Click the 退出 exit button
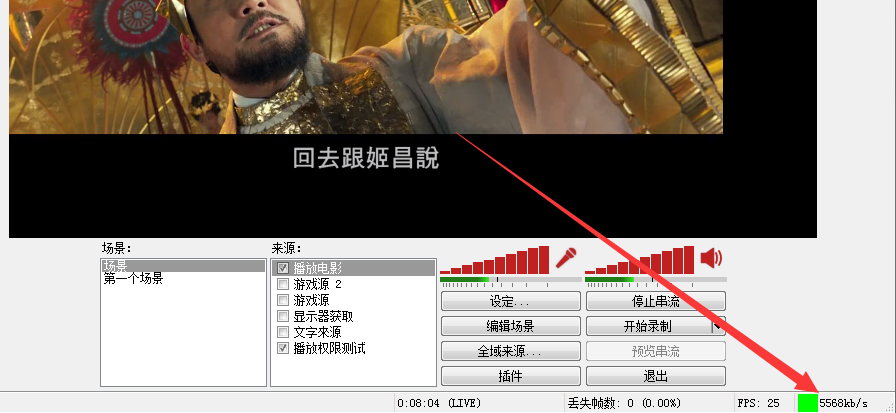This screenshot has height=413, width=896. pos(656,376)
